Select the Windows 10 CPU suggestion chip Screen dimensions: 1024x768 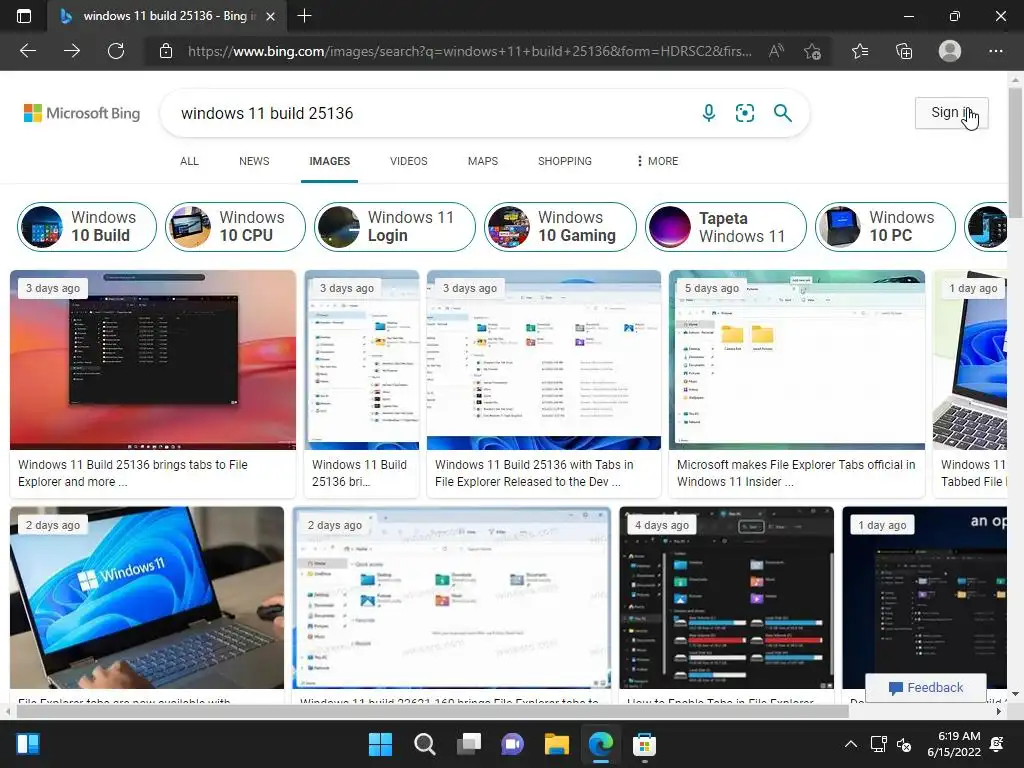click(x=235, y=227)
